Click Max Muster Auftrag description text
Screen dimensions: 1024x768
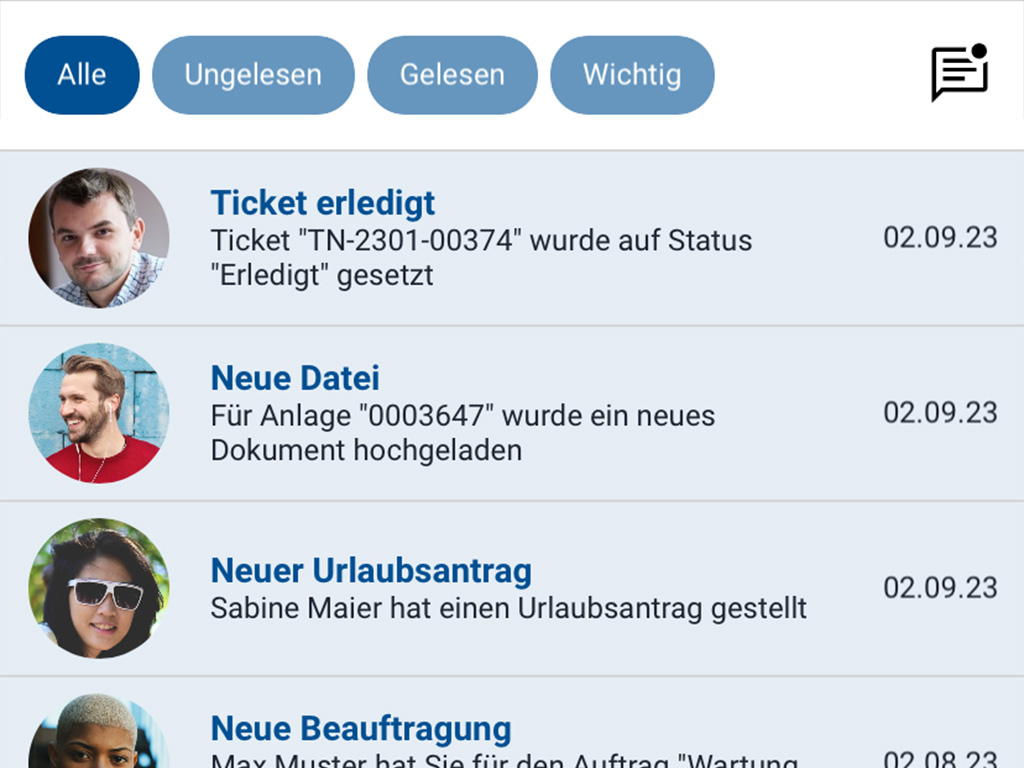point(504,760)
